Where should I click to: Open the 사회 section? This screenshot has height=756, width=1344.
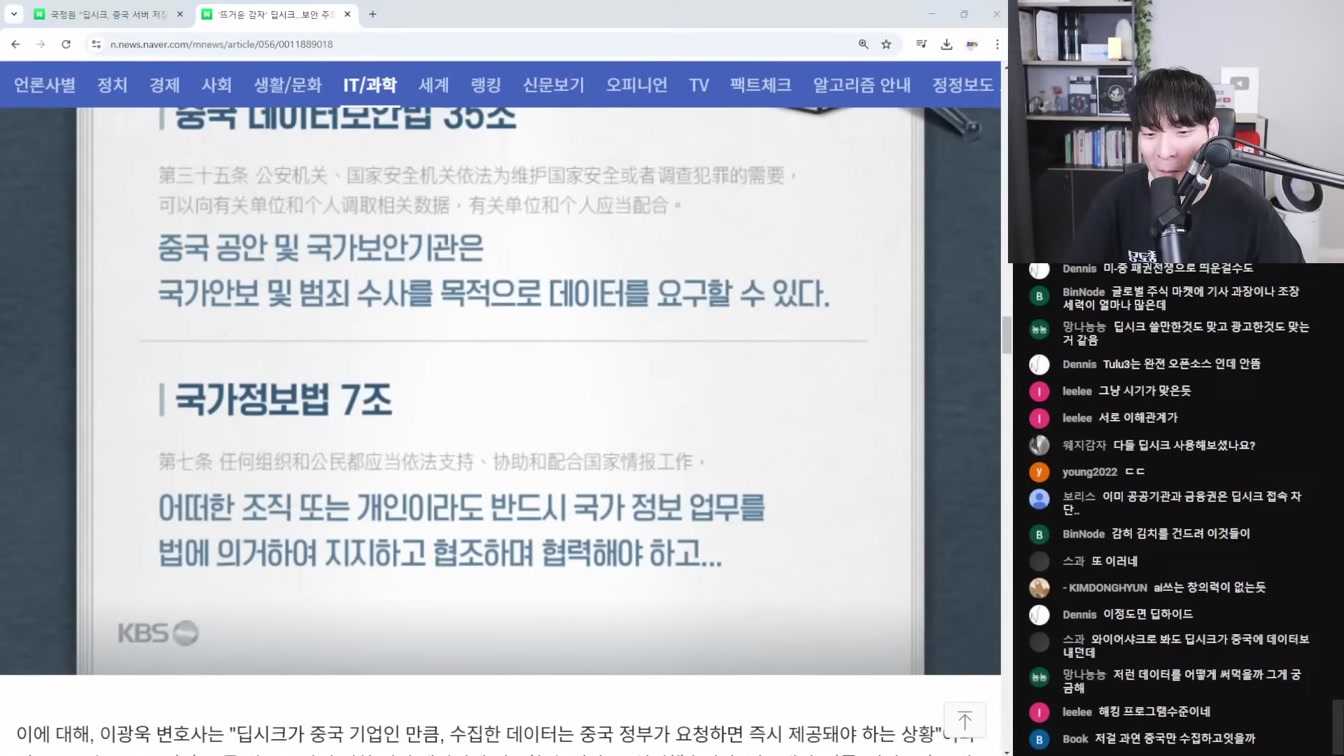216,85
